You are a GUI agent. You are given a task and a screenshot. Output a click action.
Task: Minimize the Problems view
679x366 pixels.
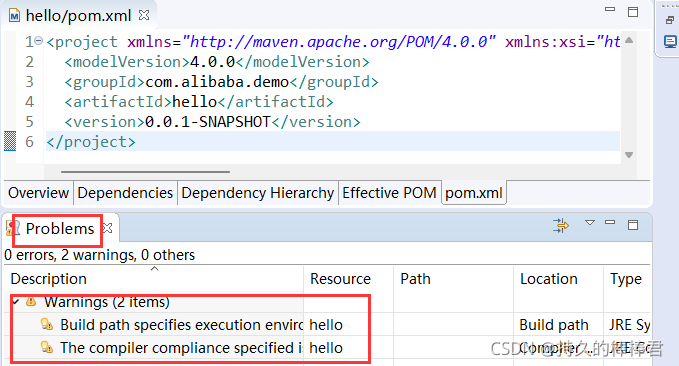pos(610,223)
